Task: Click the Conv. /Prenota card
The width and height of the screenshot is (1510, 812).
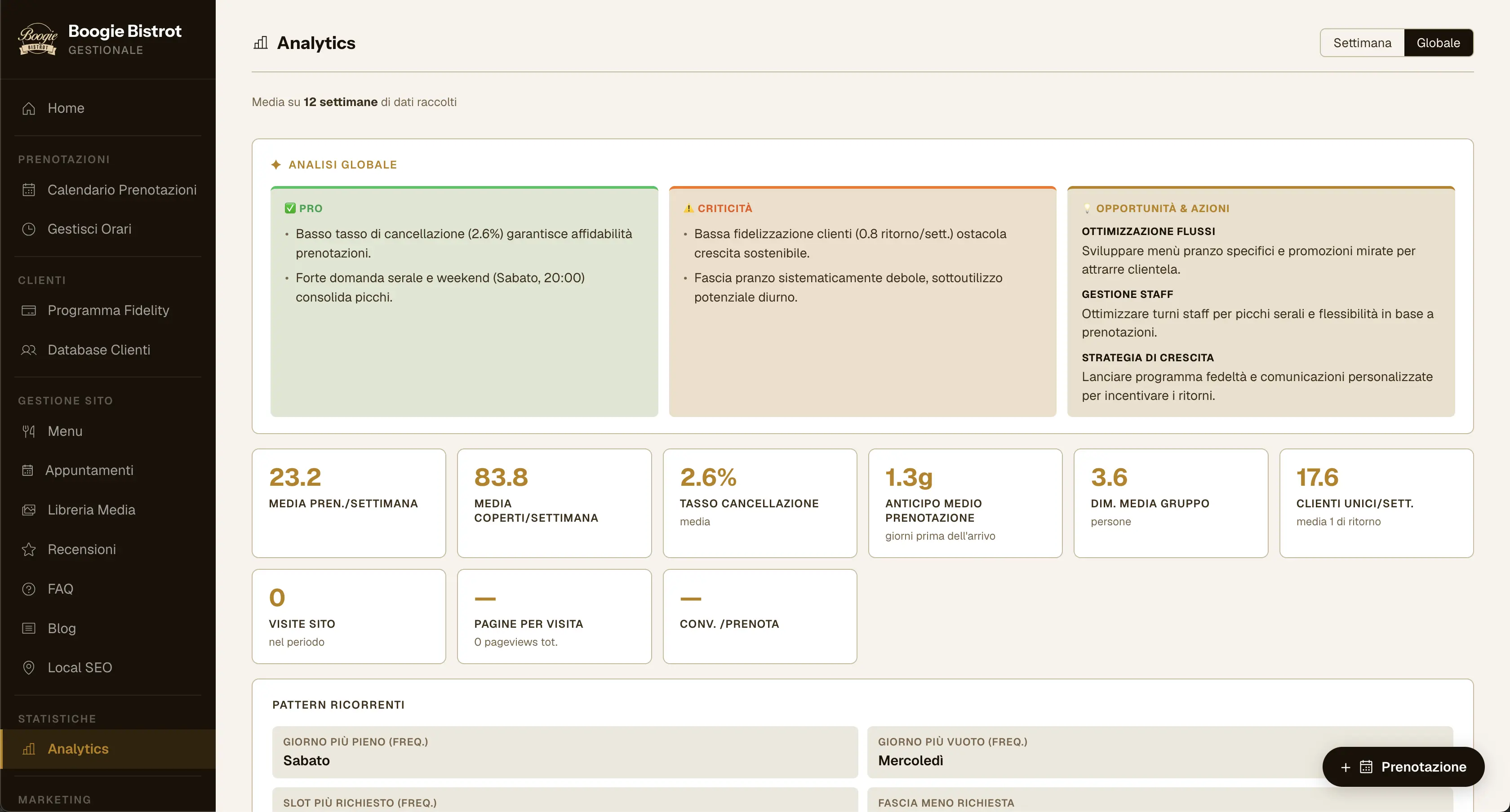Action: click(759, 616)
